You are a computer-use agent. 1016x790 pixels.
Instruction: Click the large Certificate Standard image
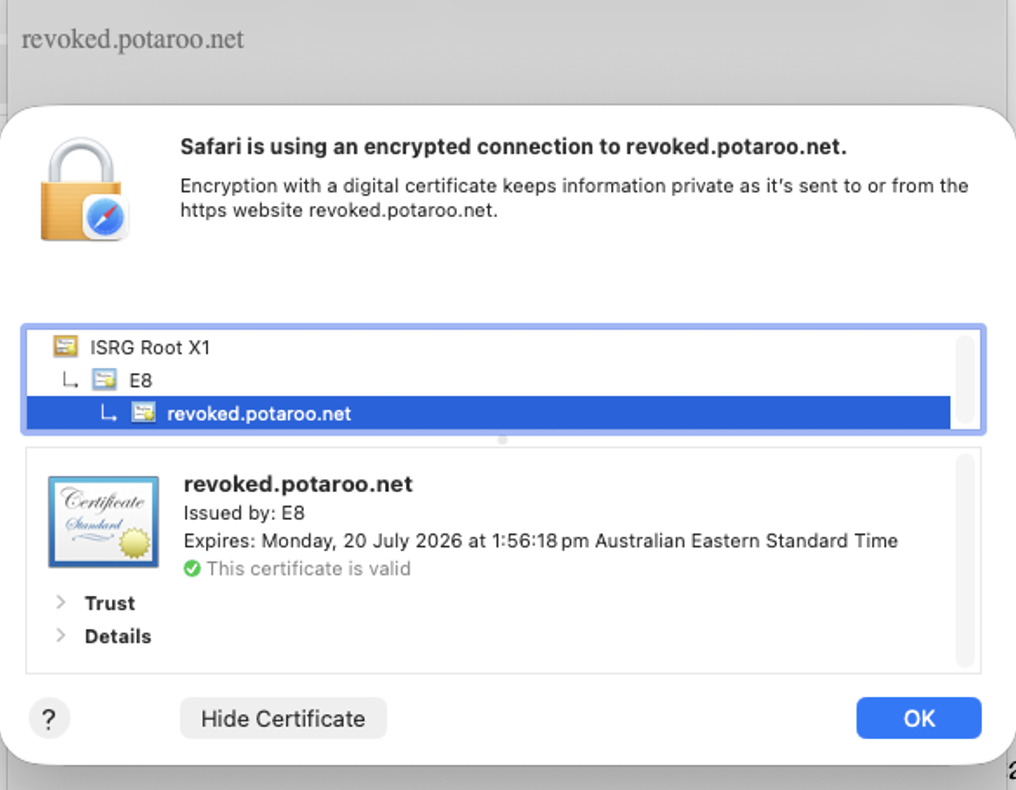pos(103,521)
